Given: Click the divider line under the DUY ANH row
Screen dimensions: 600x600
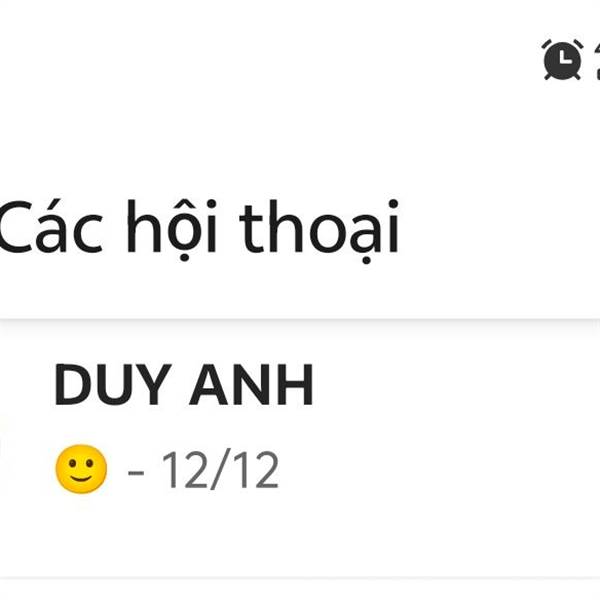Looking at the screenshot, I should coord(300,578).
